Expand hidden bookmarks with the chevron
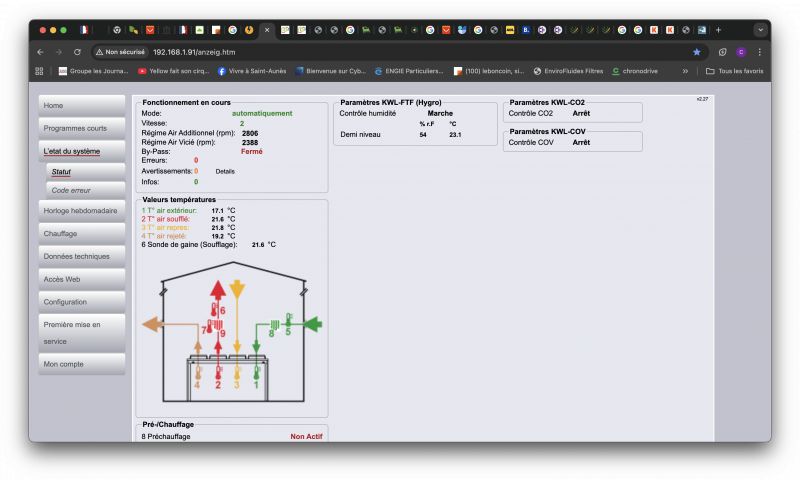 685,71
